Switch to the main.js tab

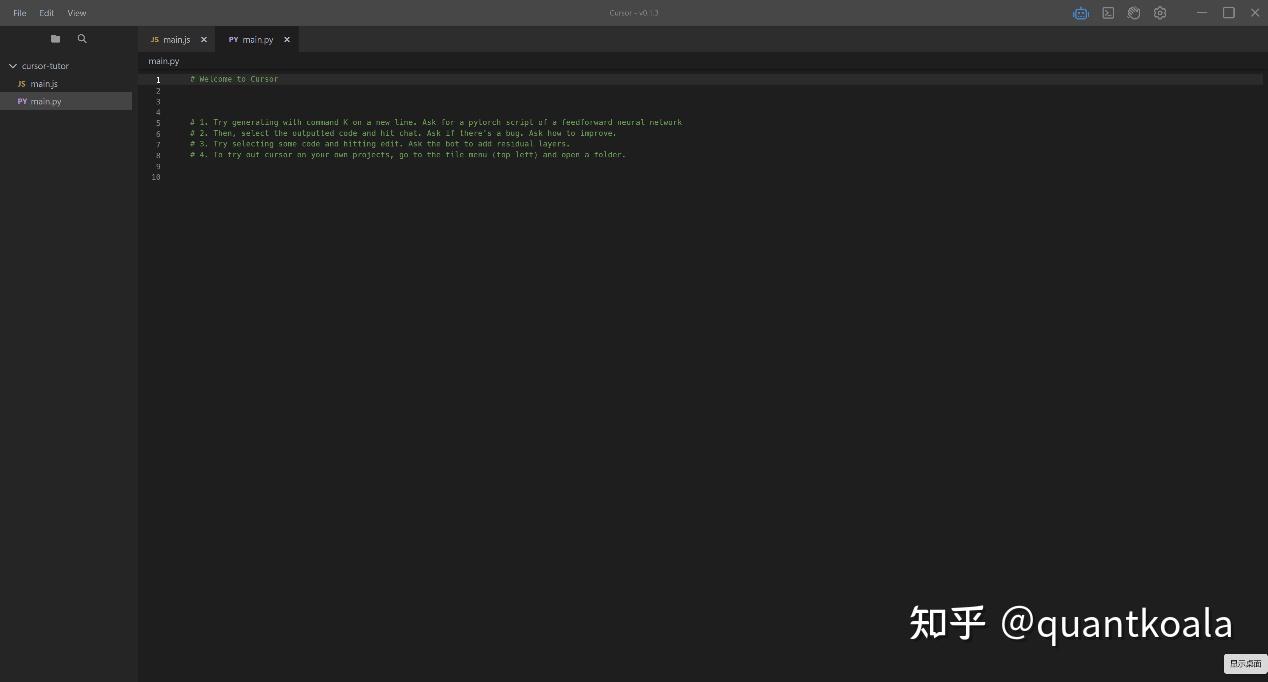(176, 39)
